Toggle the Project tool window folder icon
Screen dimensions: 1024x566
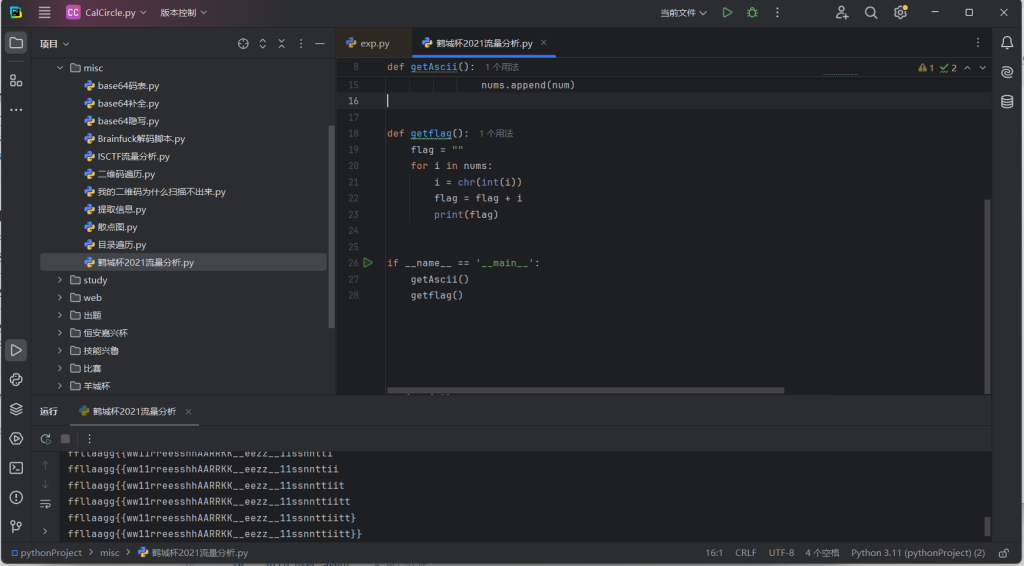[16, 43]
